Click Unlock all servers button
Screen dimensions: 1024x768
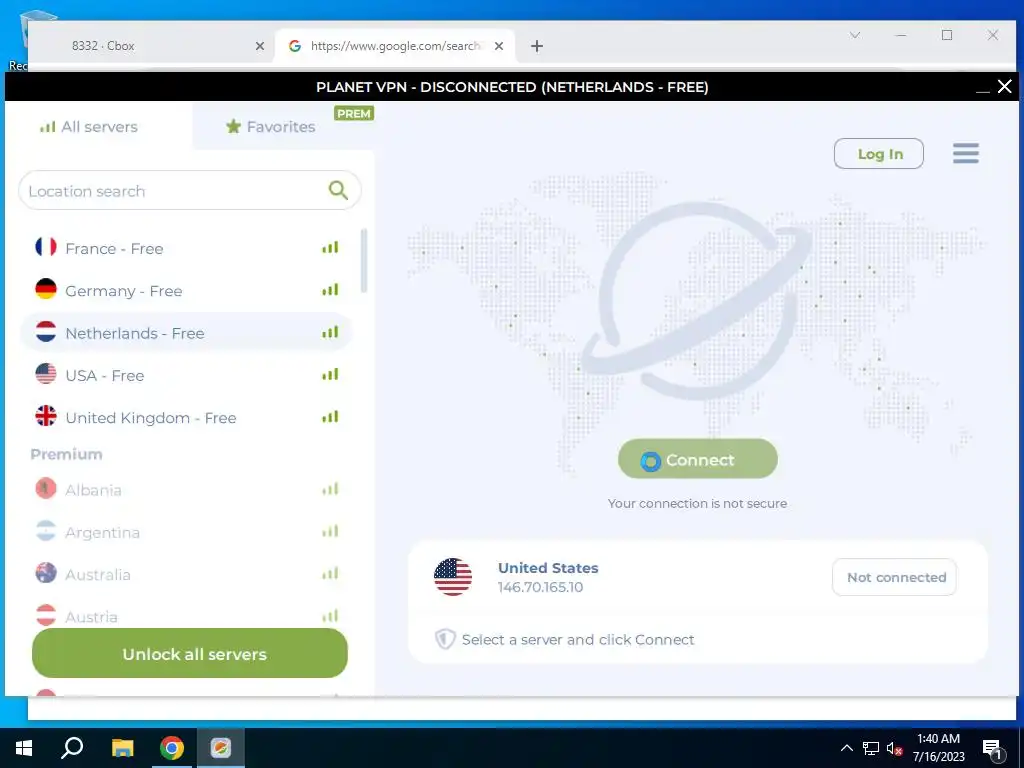tap(189, 653)
